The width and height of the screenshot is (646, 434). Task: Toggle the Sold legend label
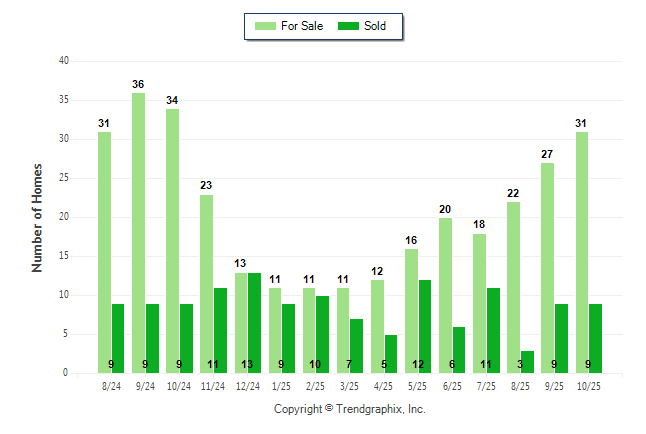375,26
